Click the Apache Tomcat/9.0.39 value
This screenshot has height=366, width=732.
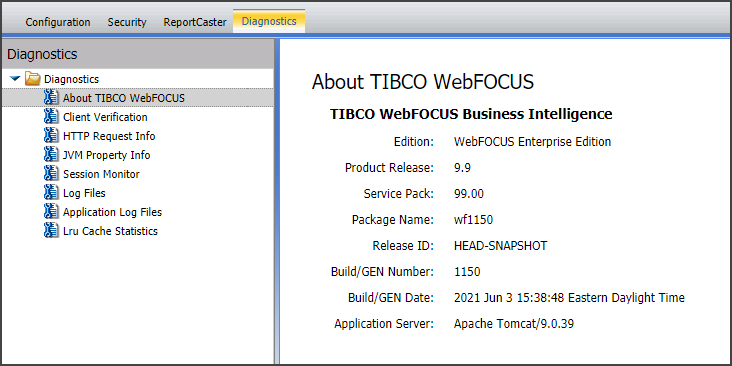(x=514, y=324)
